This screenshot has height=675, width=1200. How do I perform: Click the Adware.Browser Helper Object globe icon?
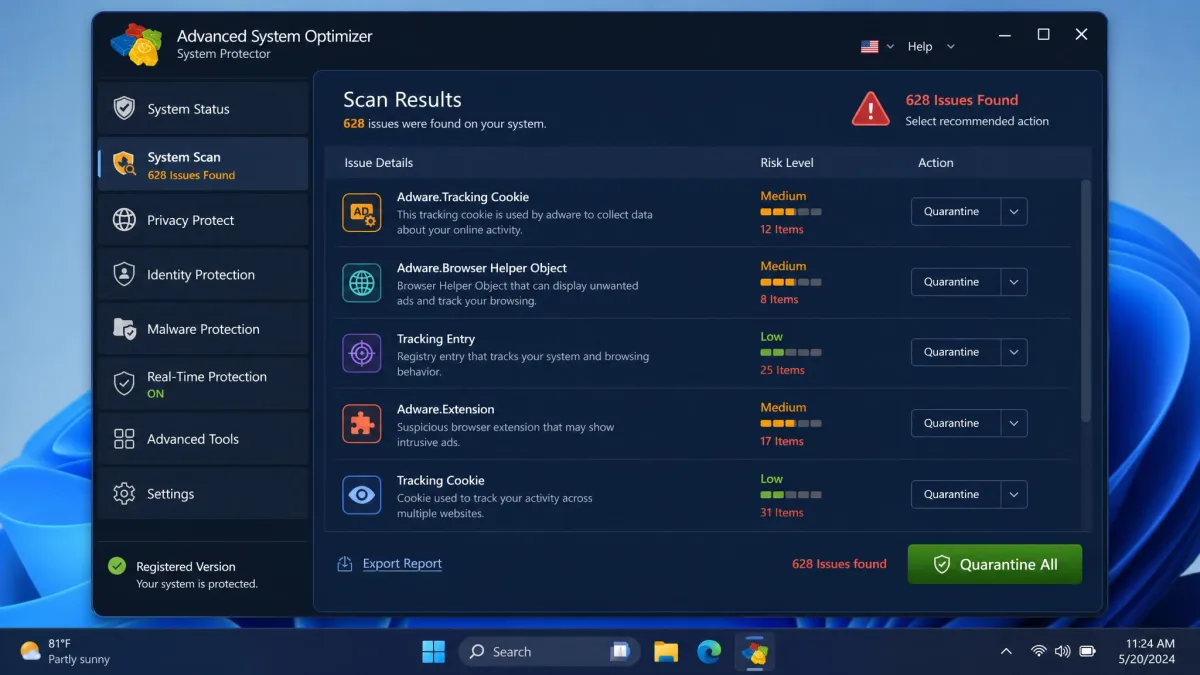coord(361,283)
